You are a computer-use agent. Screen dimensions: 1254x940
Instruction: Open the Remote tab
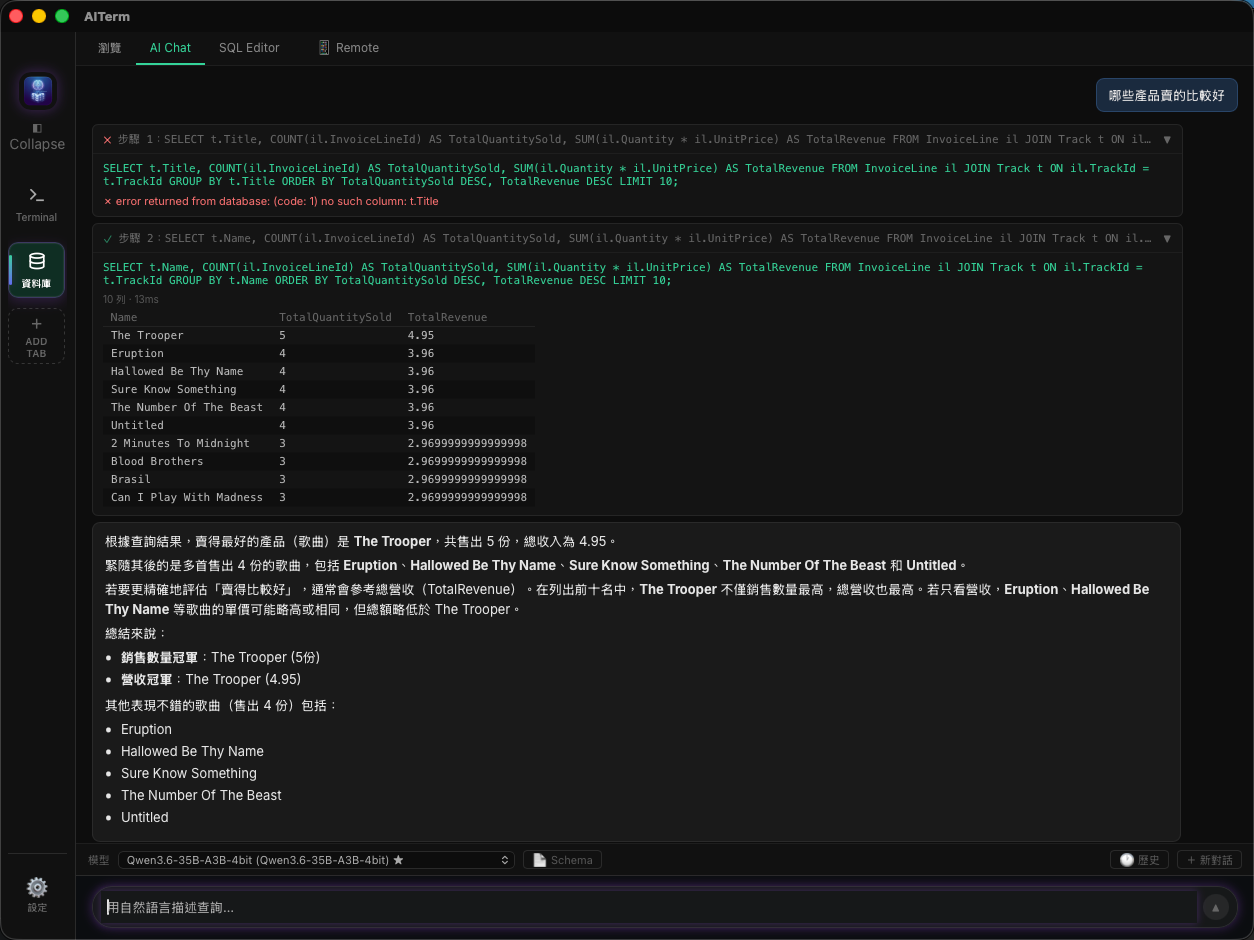[x=348, y=48]
